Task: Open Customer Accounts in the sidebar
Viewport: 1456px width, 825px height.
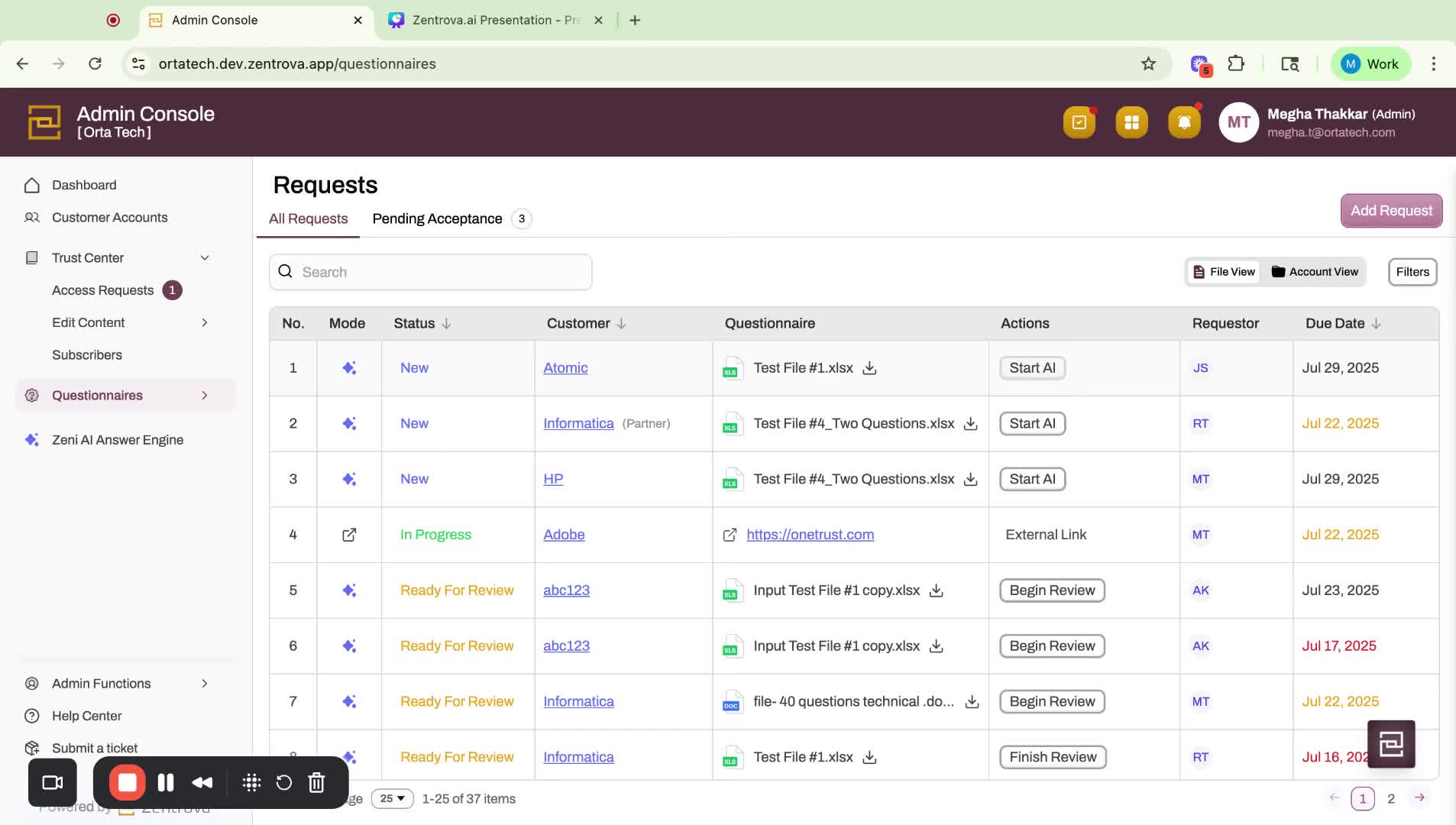Action: 109,218
